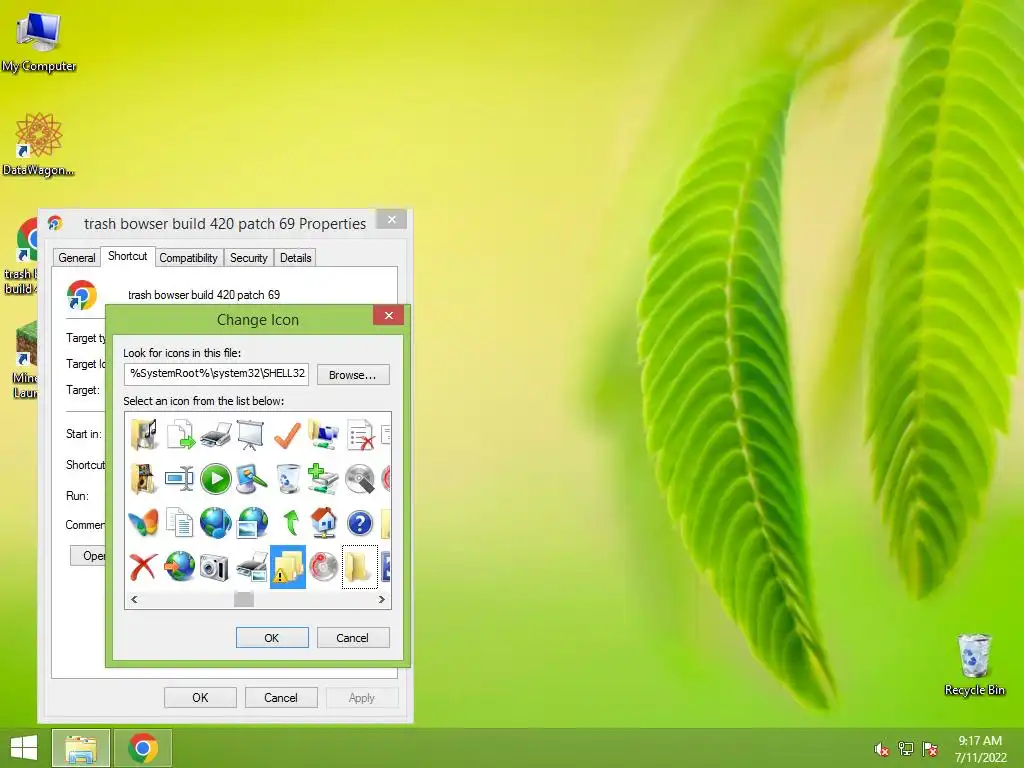The width and height of the screenshot is (1024, 768).
Task: Pick the globe with picture icon
Action: [x=252, y=522]
